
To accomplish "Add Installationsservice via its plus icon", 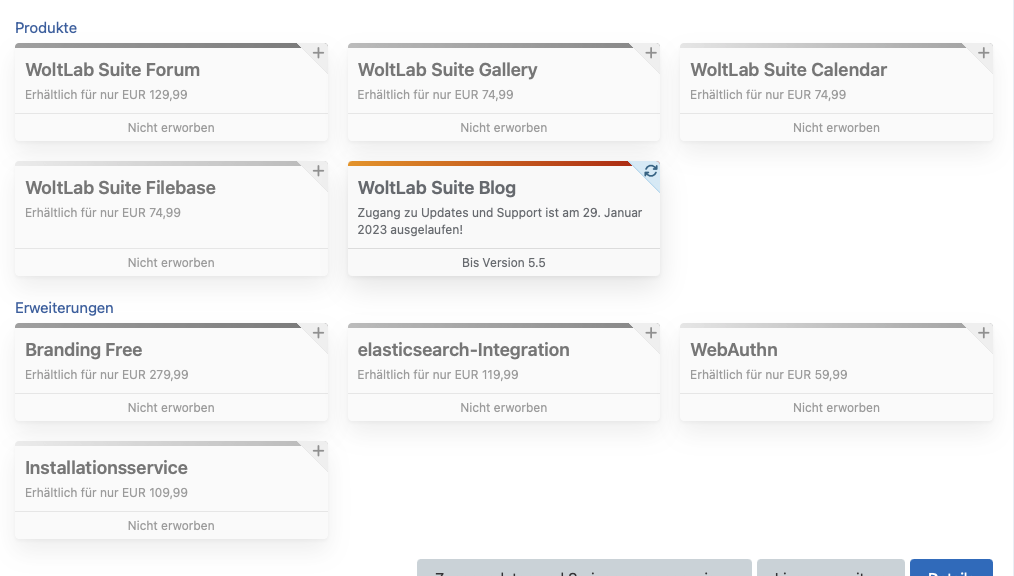I will tap(318, 451).
